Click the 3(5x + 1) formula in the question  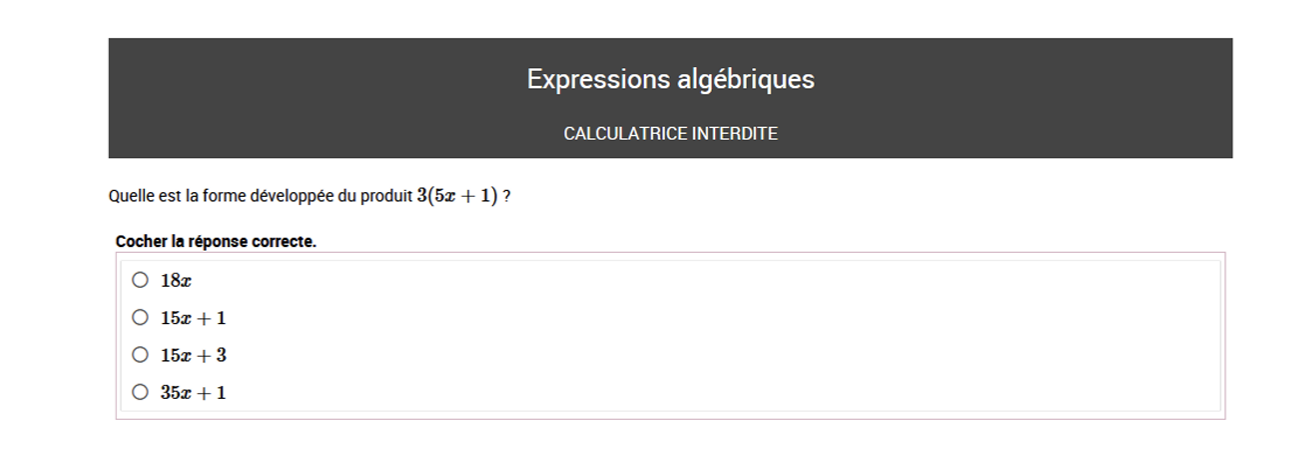pyautogui.click(x=457, y=196)
